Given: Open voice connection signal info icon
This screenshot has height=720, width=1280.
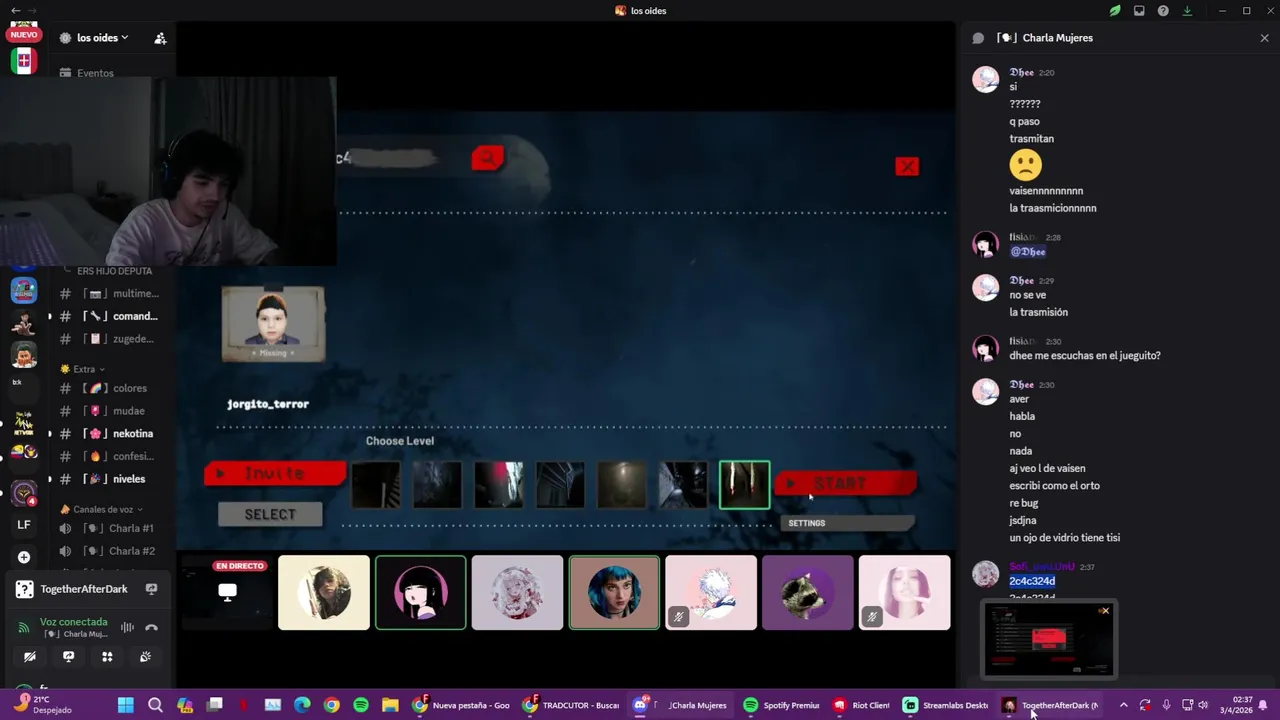Looking at the screenshot, I should (24, 628).
